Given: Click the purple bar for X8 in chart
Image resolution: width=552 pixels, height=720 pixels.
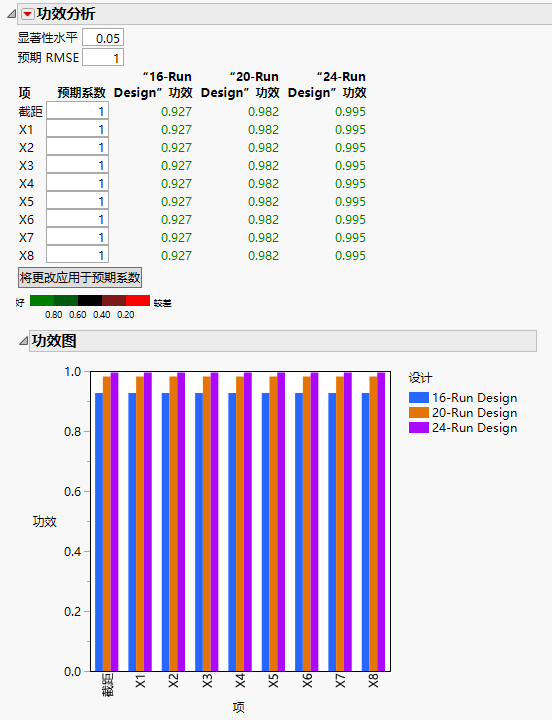Looking at the screenshot, I should click(x=381, y=522).
